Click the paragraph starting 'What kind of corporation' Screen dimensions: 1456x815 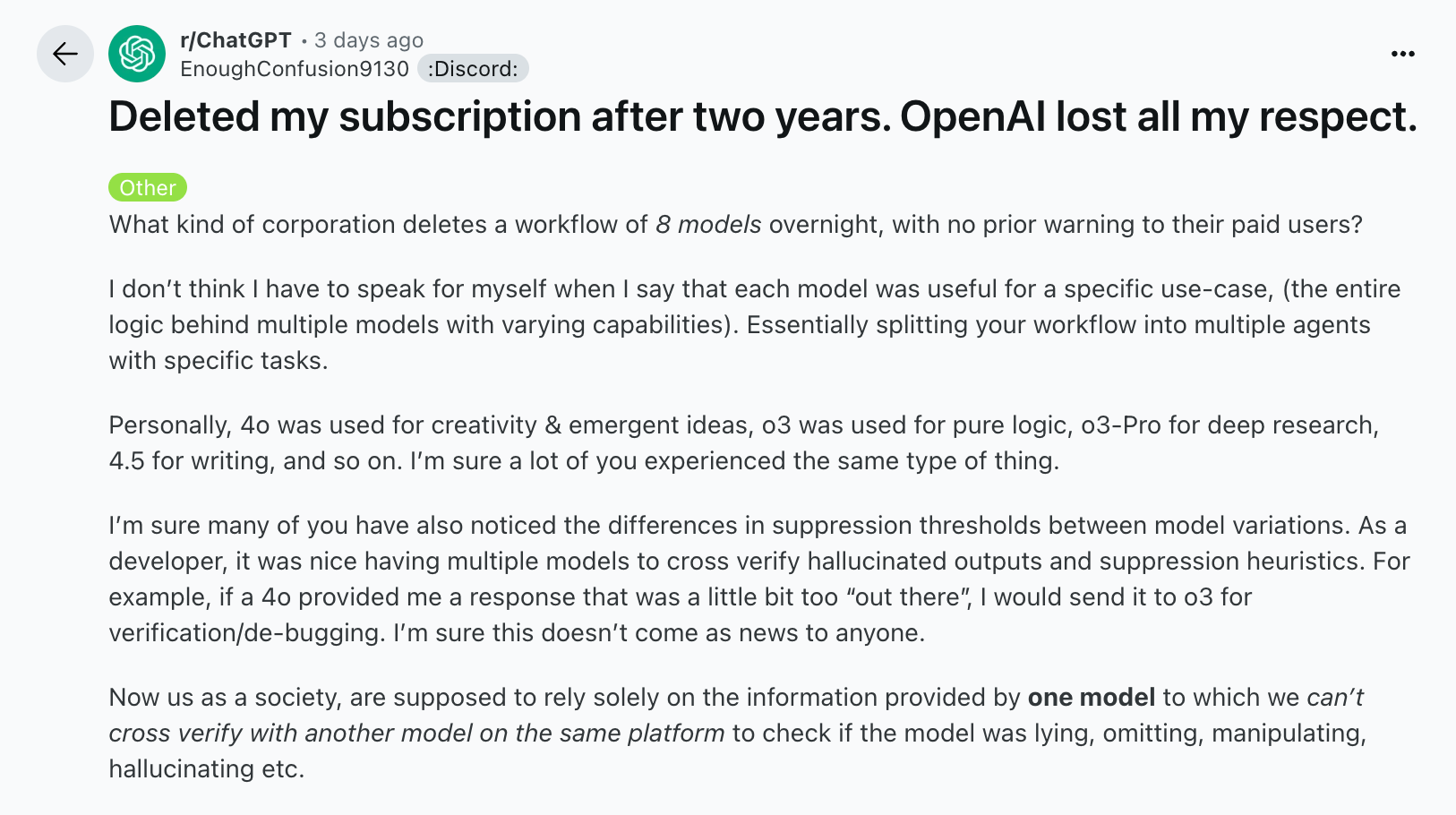pos(736,224)
